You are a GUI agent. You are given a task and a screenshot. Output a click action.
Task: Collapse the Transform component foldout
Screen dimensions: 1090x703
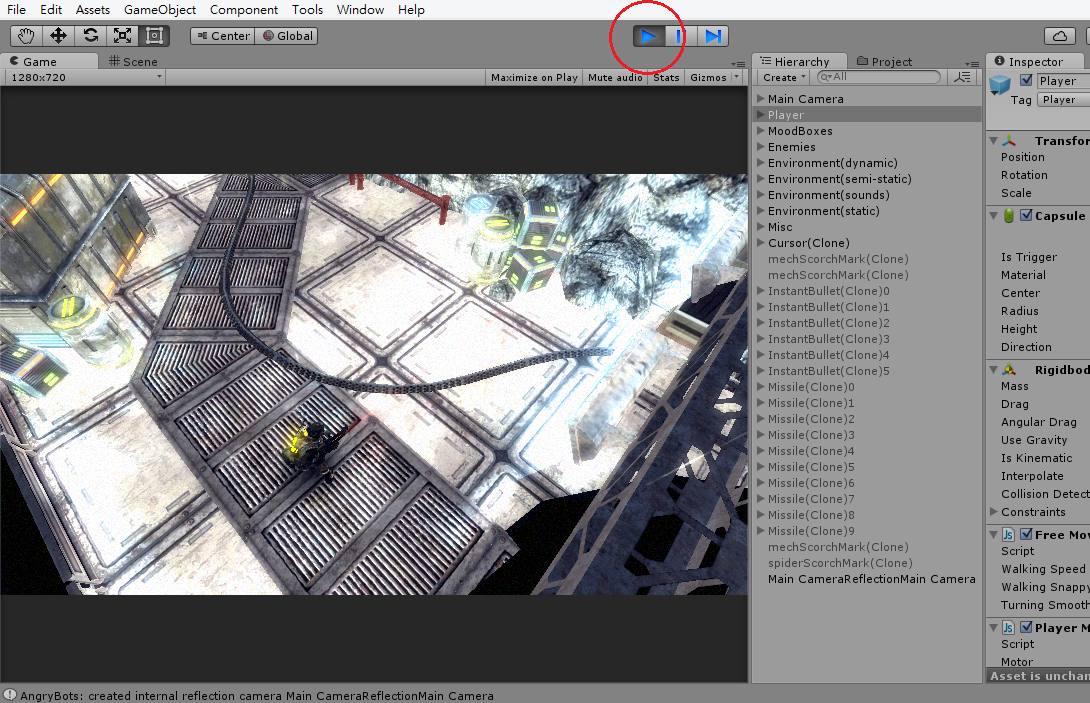994,140
